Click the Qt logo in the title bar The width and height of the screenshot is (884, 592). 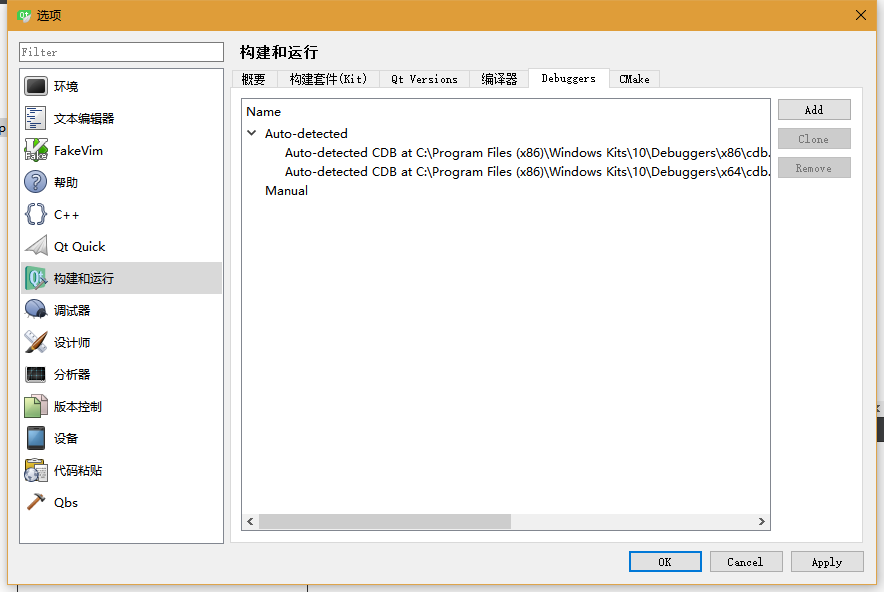click(x=23, y=15)
